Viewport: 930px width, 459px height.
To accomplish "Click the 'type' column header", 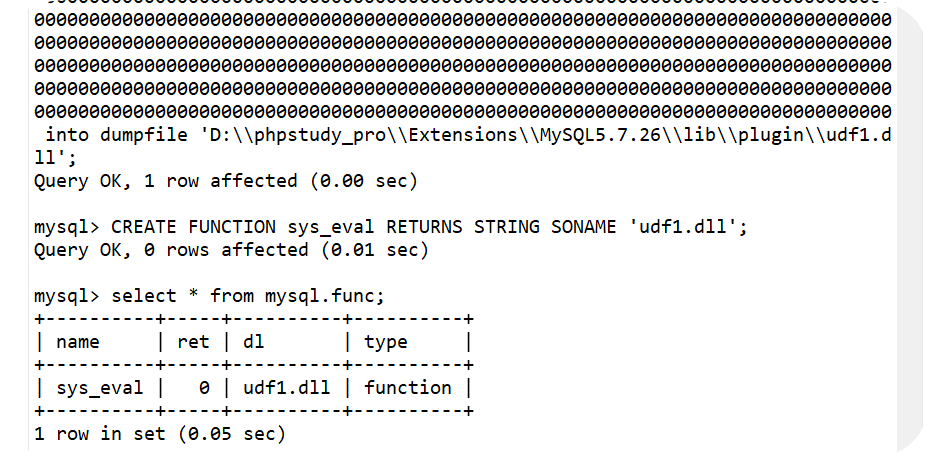I will (386, 342).
